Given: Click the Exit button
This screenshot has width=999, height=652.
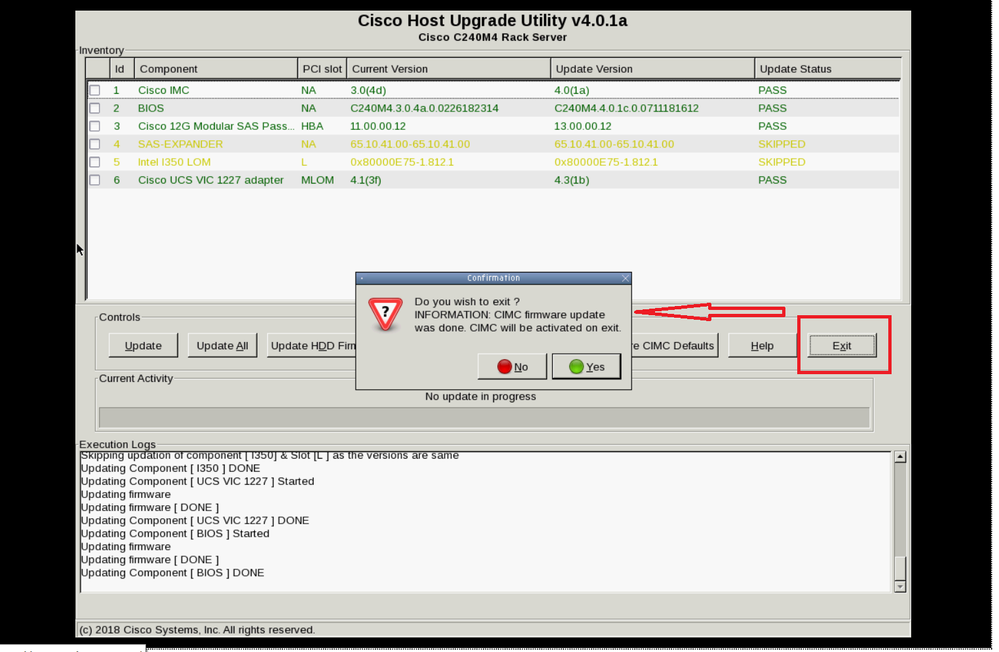Looking at the screenshot, I should click(x=842, y=345).
